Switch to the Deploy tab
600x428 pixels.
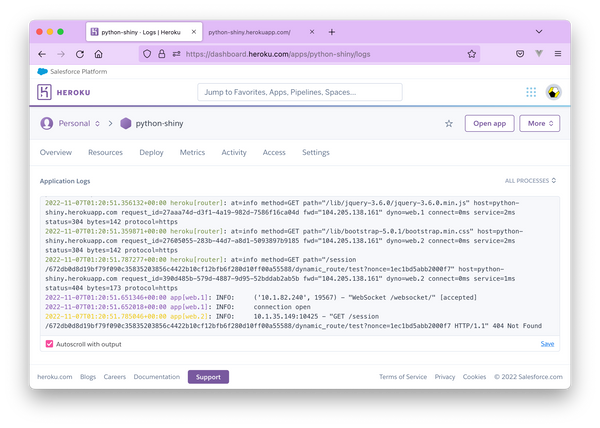[x=151, y=152]
